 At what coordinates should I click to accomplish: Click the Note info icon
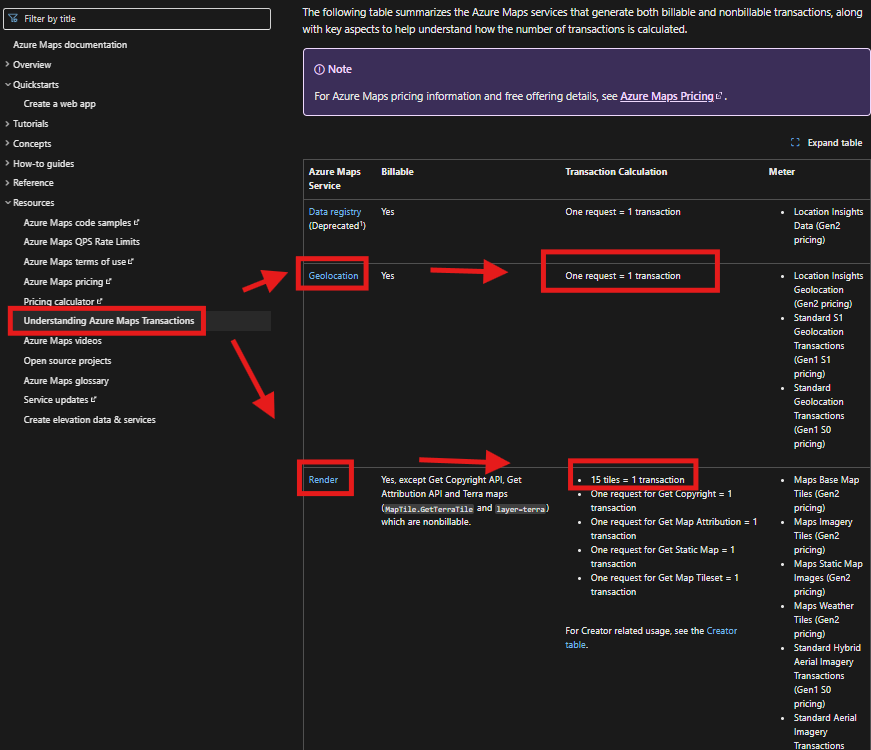point(319,69)
